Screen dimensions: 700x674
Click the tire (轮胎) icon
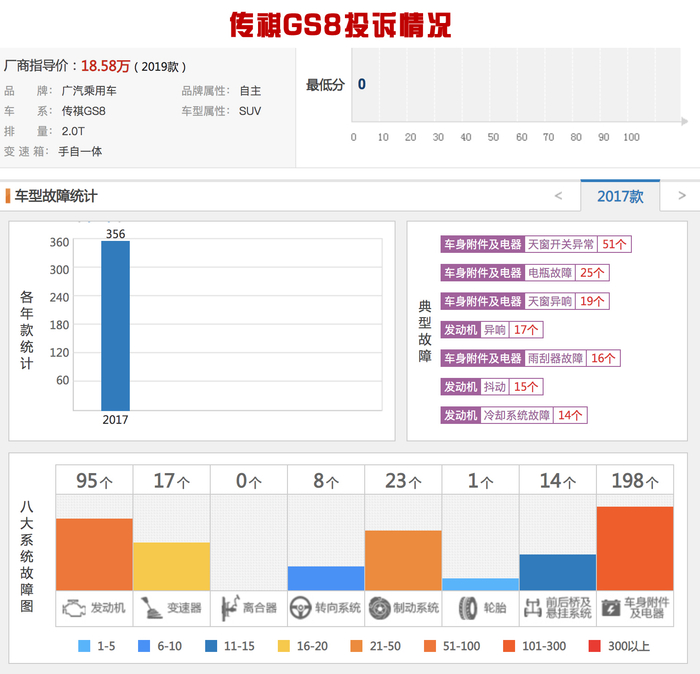coord(467,608)
